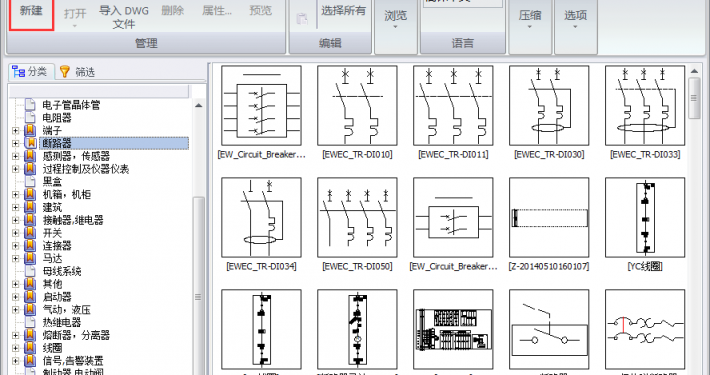
Task: Expand the 建筑 node
Action: [16, 207]
